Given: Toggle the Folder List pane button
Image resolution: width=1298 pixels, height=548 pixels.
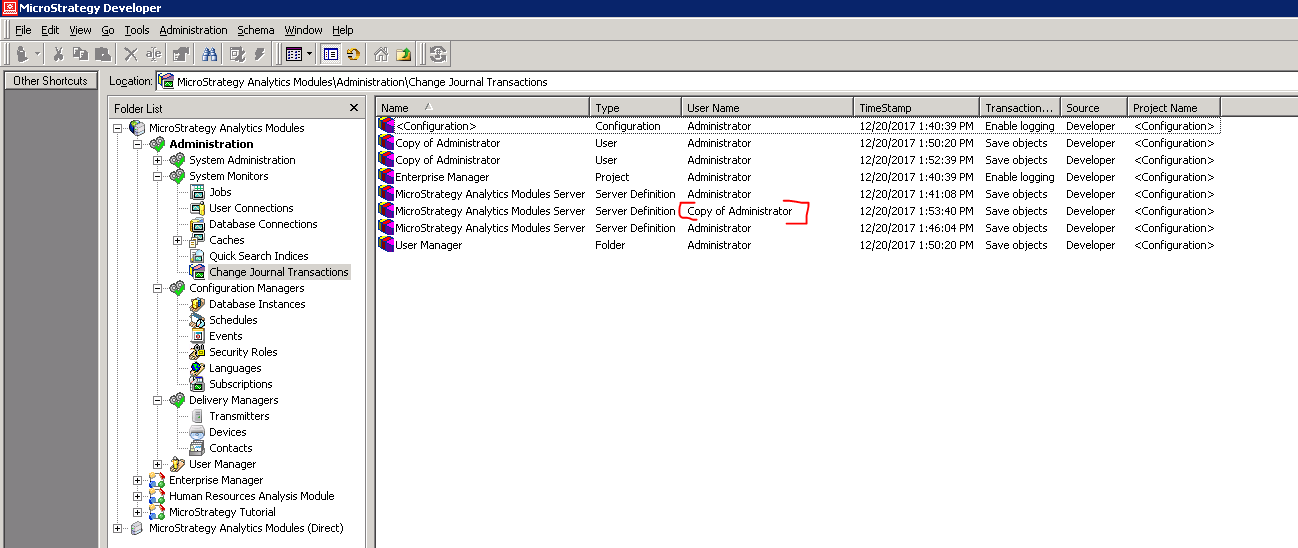Looking at the screenshot, I should (x=331, y=54).
